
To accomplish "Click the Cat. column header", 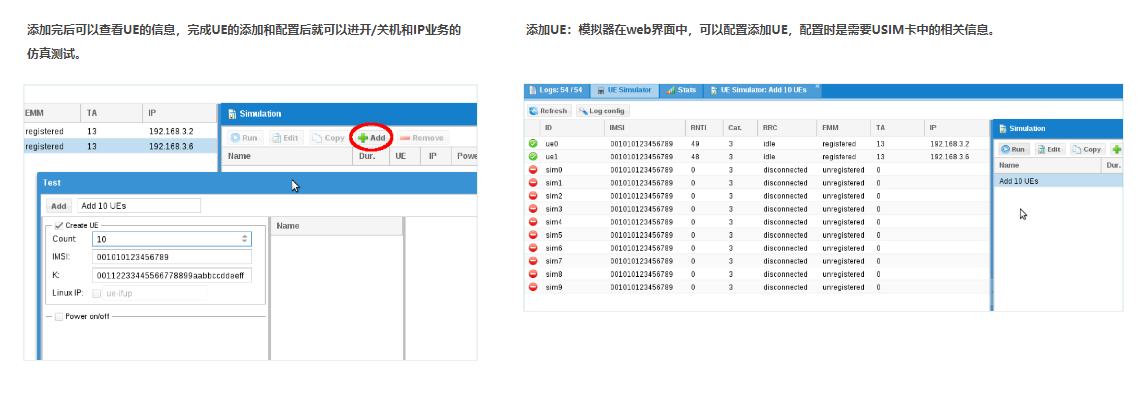I will tap(740, 127).
